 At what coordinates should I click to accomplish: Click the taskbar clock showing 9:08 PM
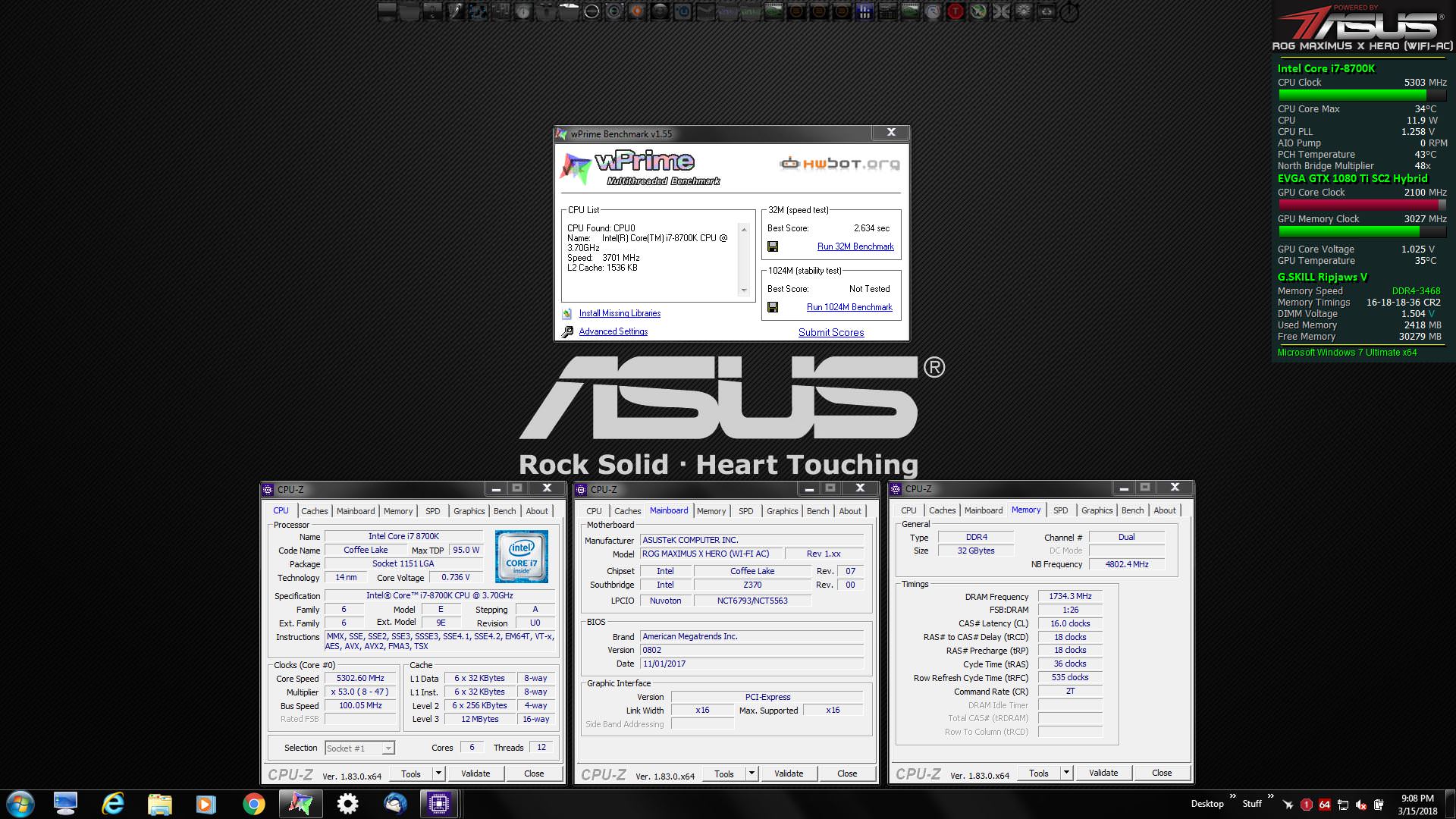coord(1417,805)
